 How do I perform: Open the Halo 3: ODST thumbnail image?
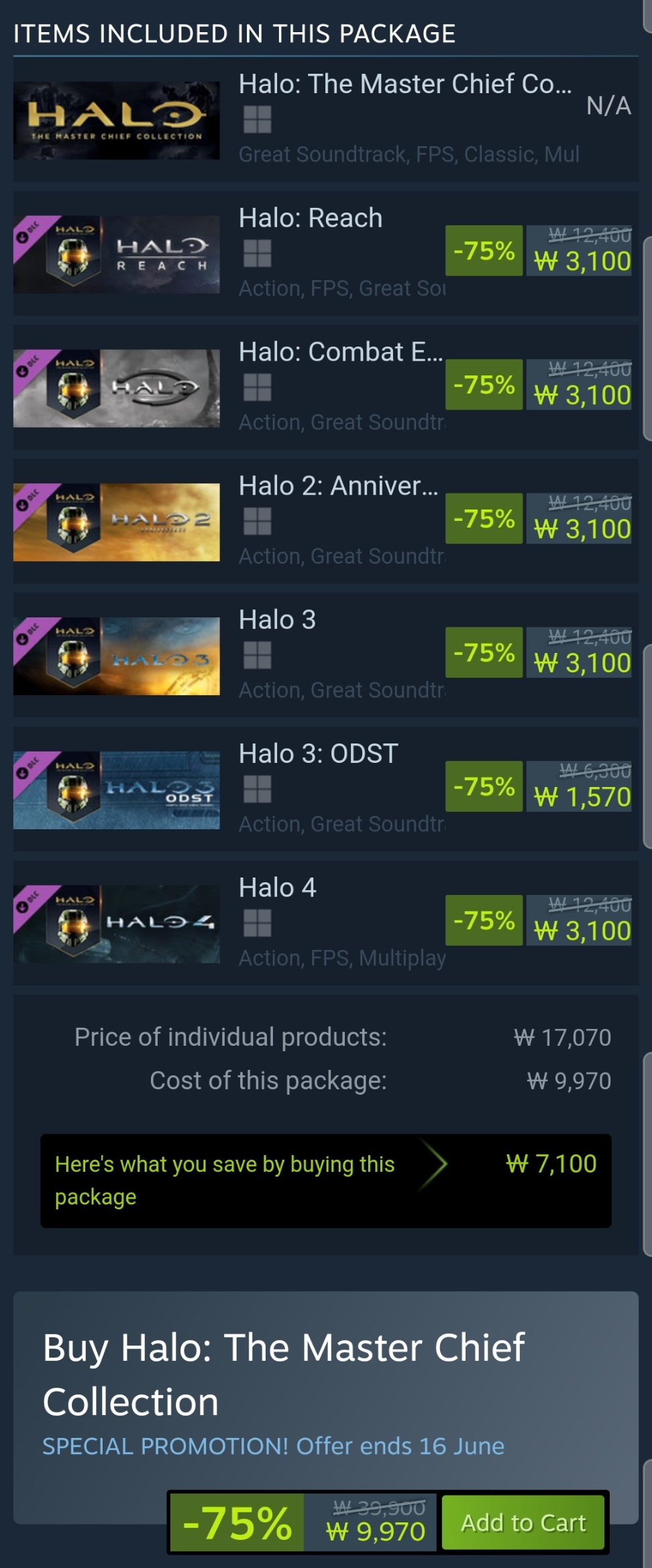pyautogui.click(x=117, y=790)
